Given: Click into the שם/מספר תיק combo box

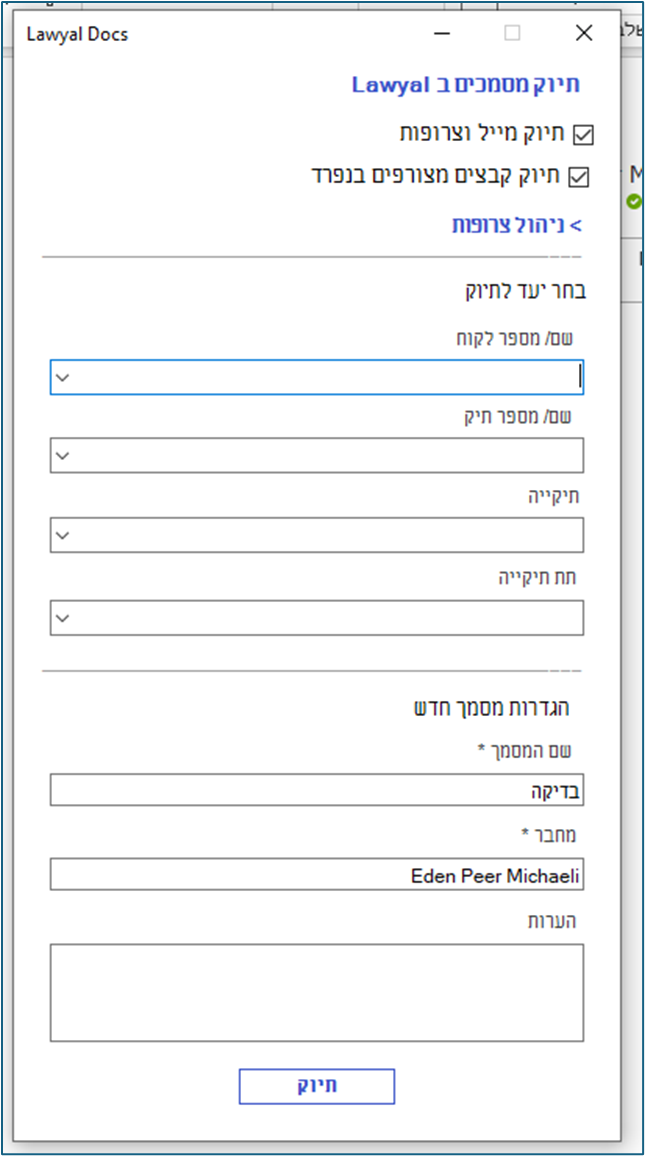Looking at the screenshot, I should (330, 456).
